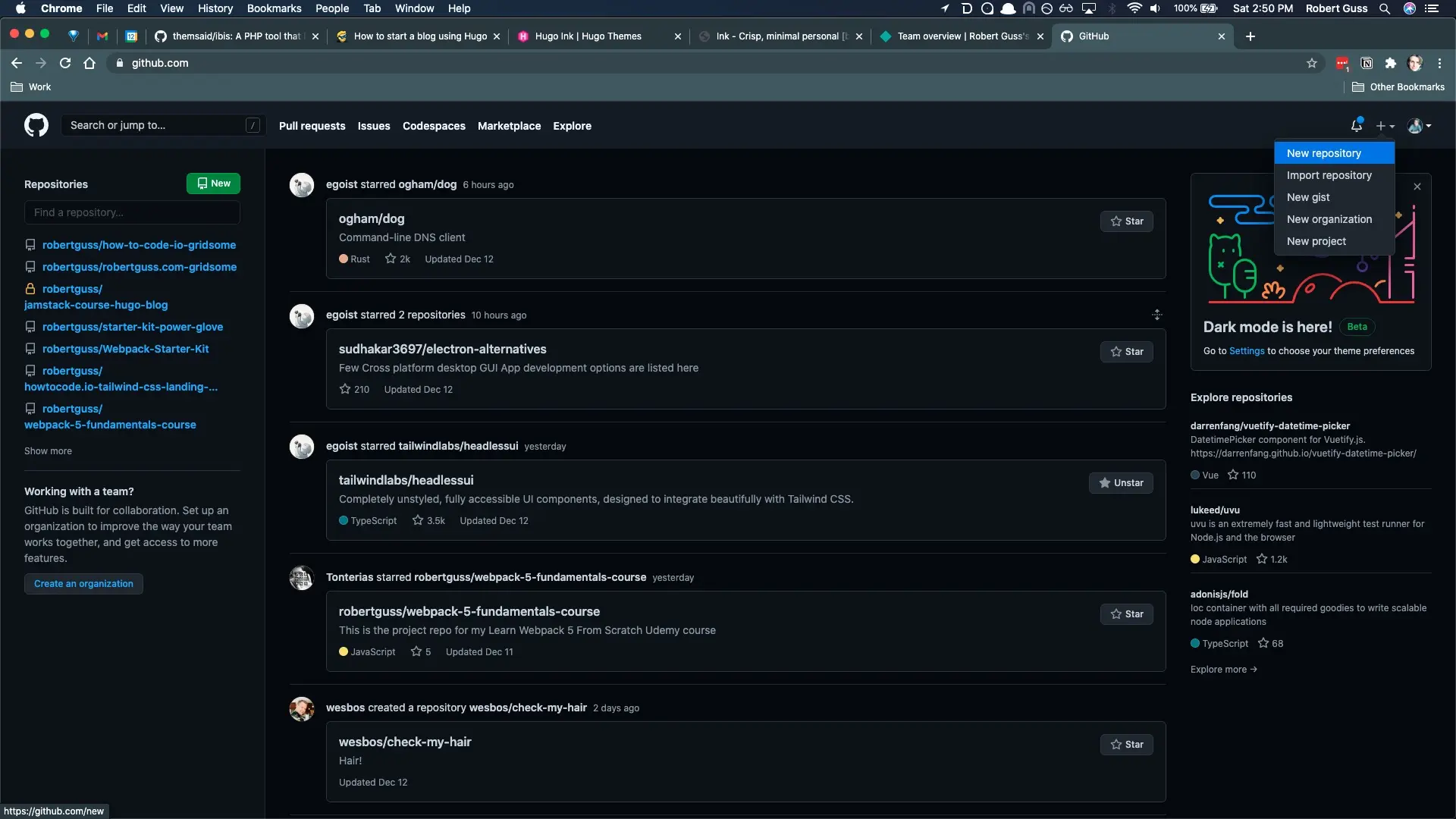Screen dimensions: 1456x819
Task: Switch to Team overview Robert Guss tab
Action: [x=962, y=36]
